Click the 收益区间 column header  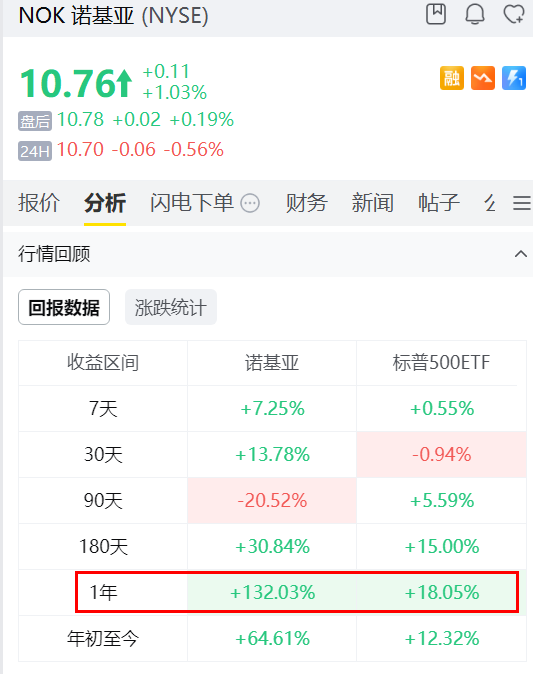103,362
